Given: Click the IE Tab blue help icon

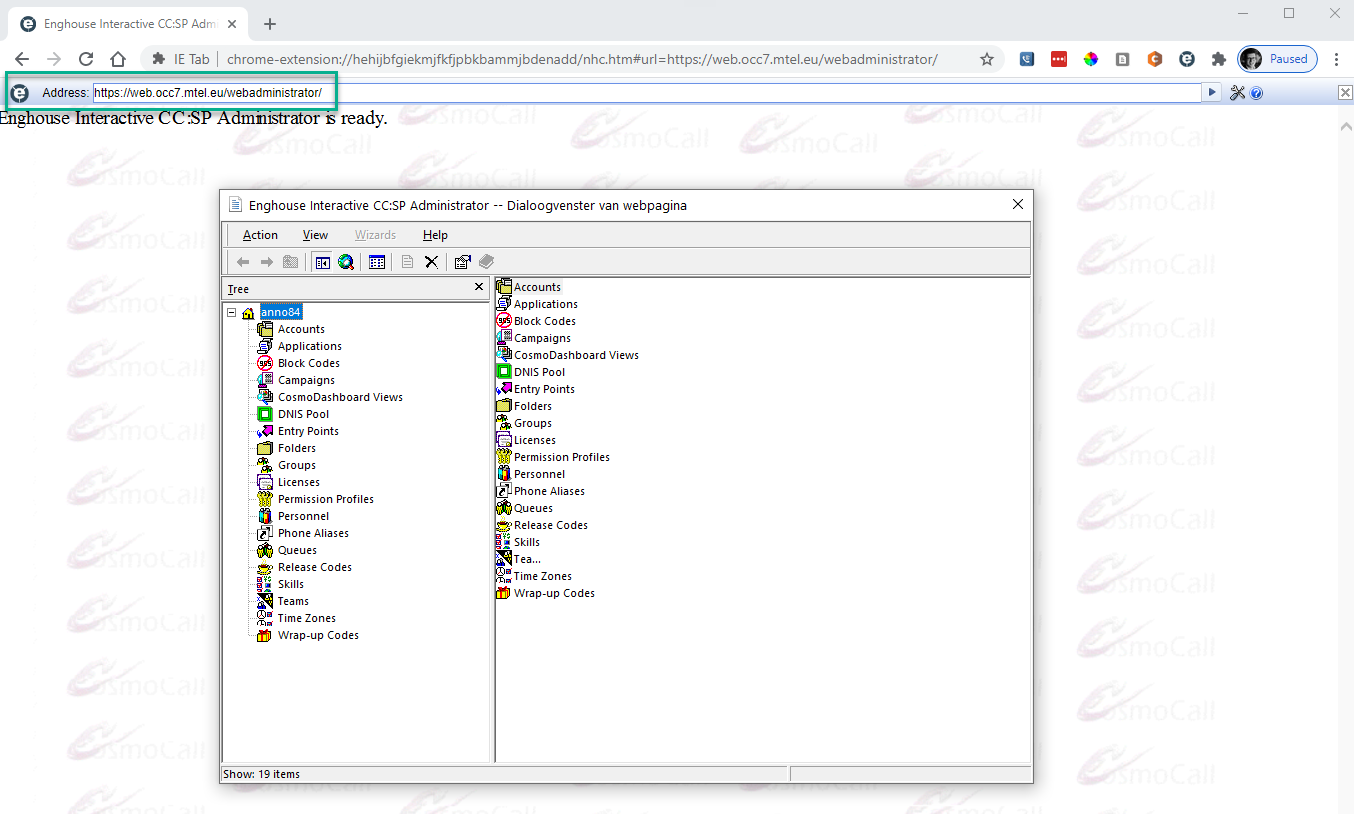Looking at the screenshot, I should pos(1256,93).
